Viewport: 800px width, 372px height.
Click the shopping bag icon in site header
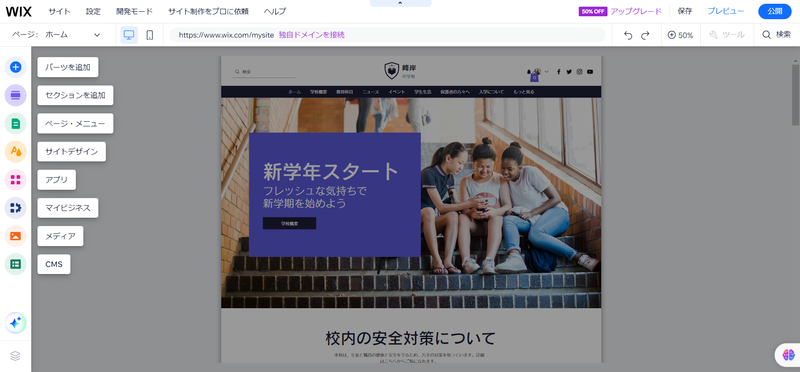click(534, 77)
